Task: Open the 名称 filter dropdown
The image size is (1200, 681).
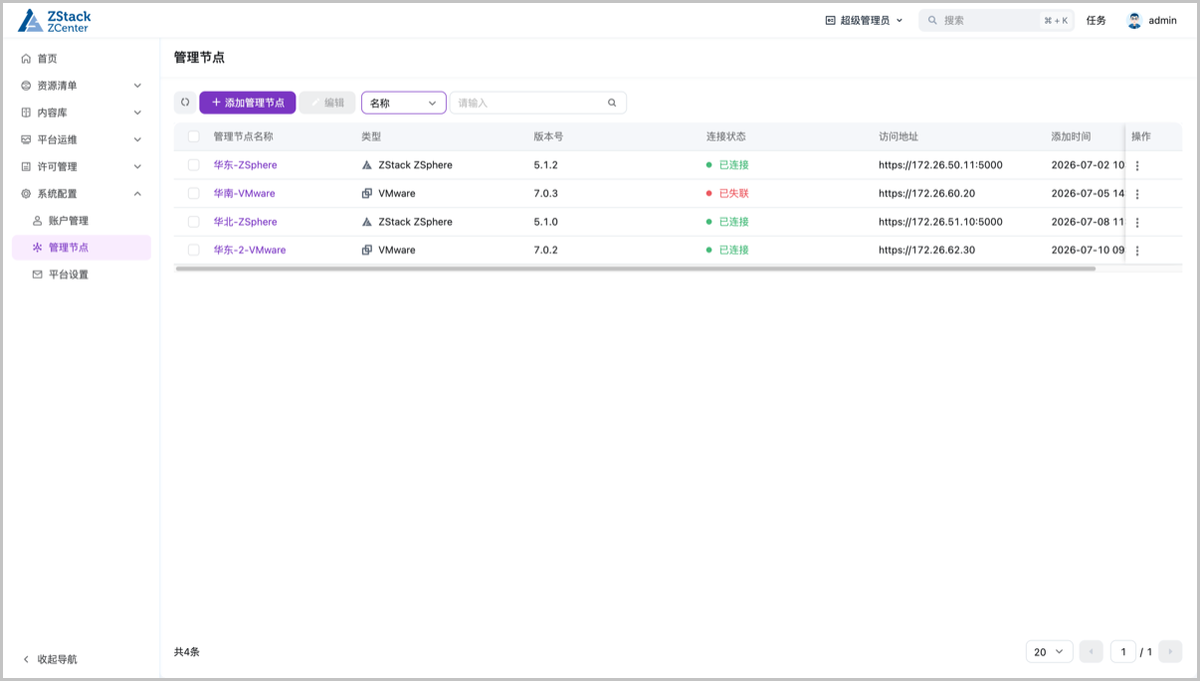Action: [x=404, y=102]
